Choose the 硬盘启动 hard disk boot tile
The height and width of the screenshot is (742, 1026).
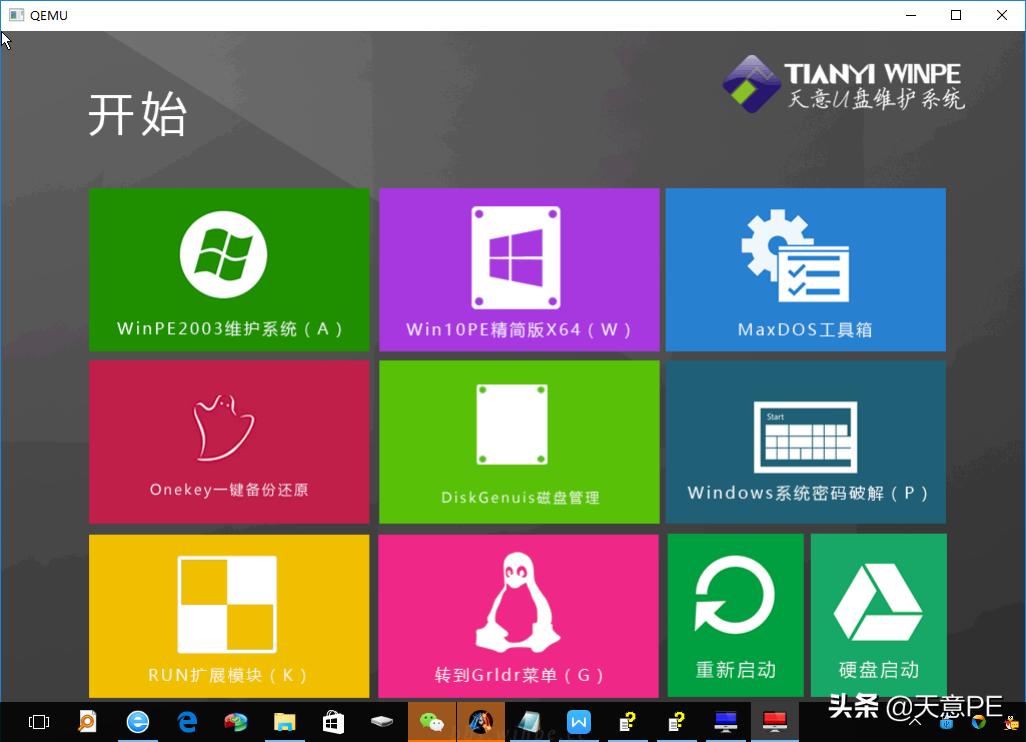(x=879, y=615)
